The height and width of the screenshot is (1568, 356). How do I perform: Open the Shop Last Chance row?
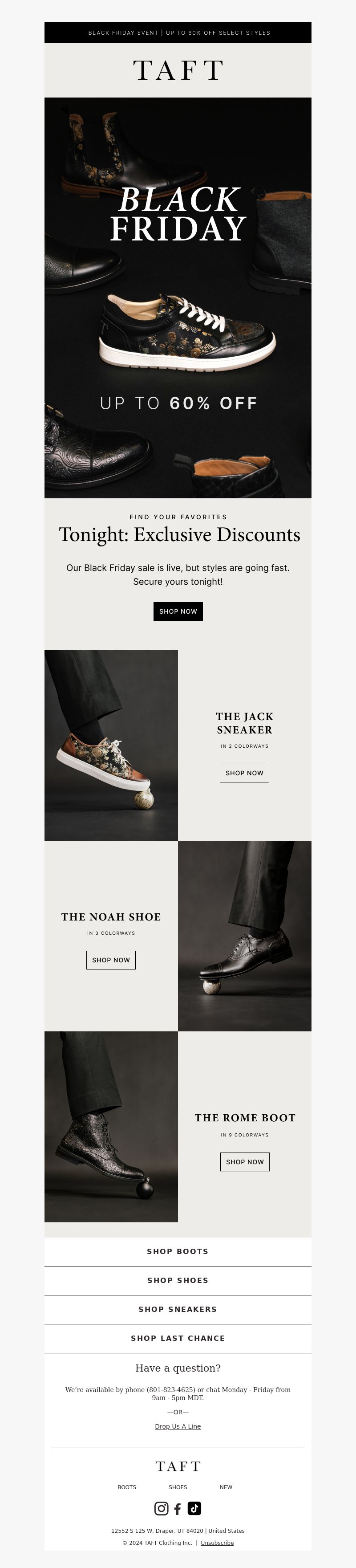[x=178, y=1338]
